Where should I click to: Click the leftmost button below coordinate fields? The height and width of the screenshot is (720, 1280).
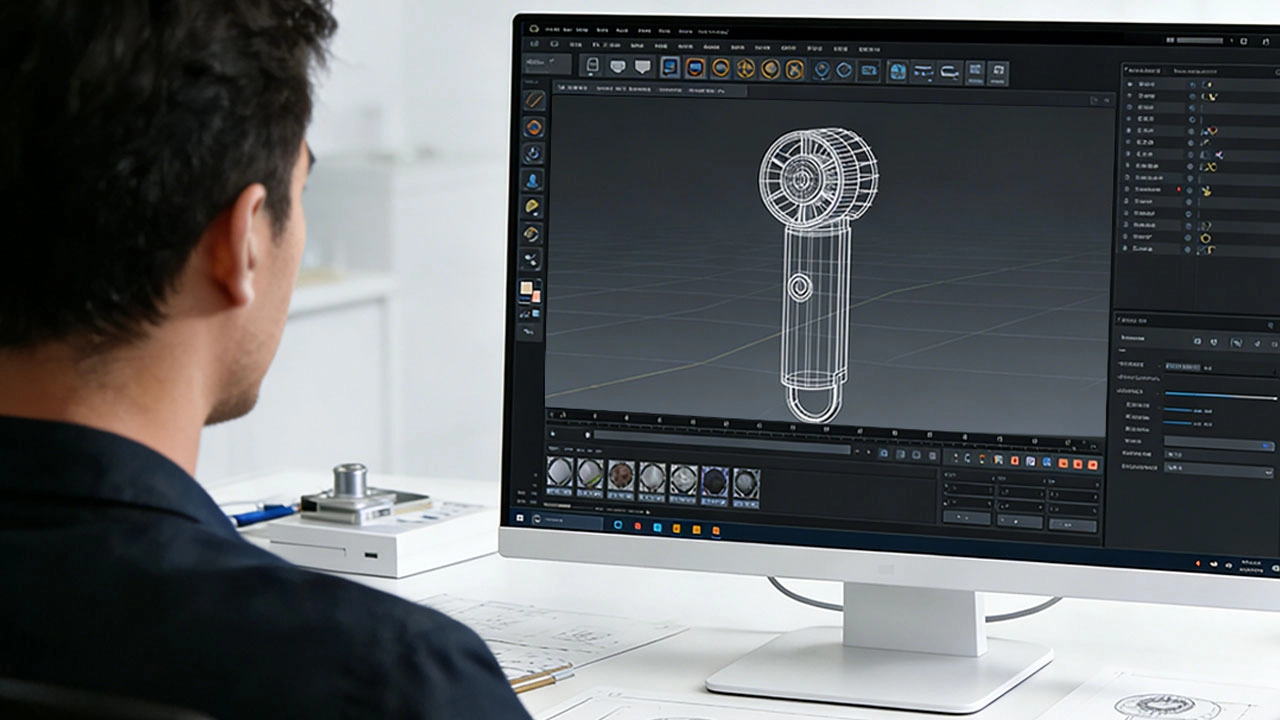966,518
